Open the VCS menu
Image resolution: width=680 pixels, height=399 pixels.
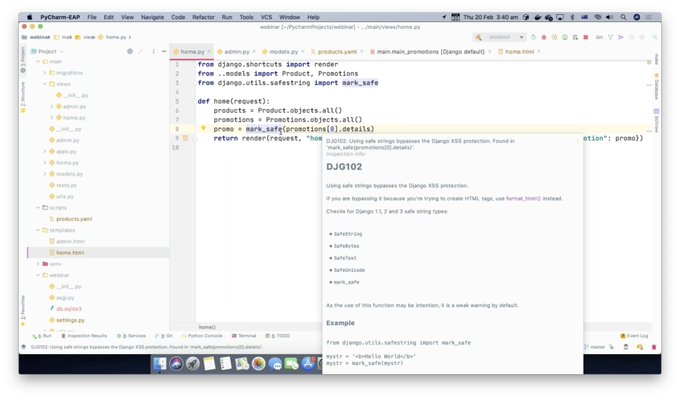[x=266, y=17]
